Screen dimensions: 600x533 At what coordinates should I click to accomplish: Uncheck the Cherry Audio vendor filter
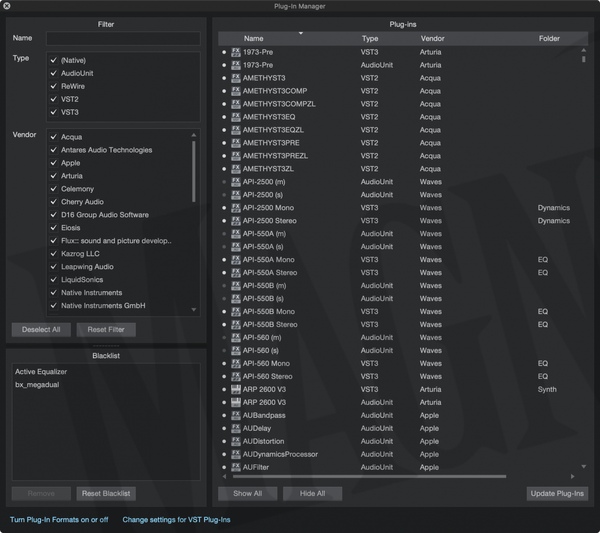click(53, 202)
